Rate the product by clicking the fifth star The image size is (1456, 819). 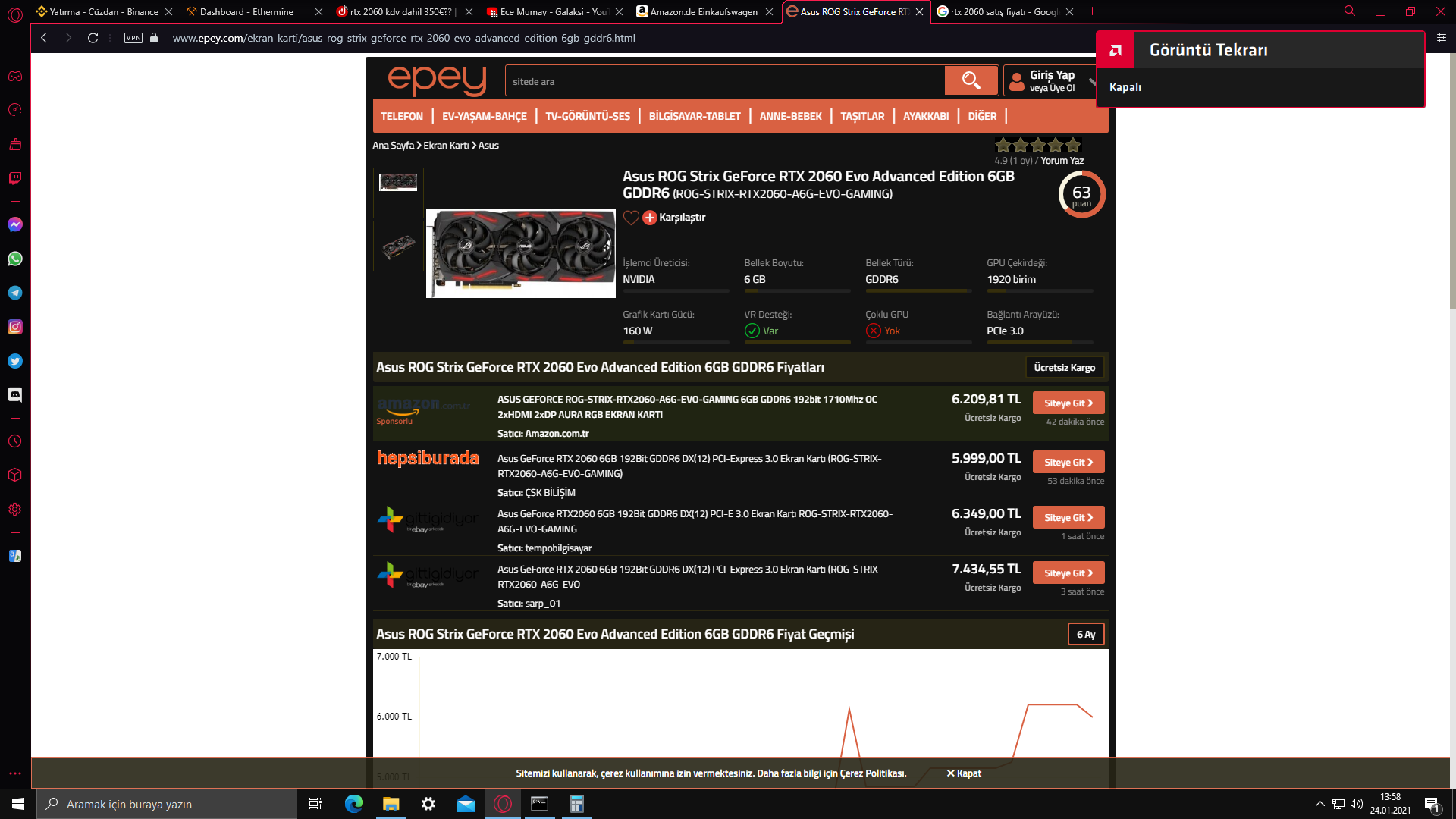[x=1072, y=144]
